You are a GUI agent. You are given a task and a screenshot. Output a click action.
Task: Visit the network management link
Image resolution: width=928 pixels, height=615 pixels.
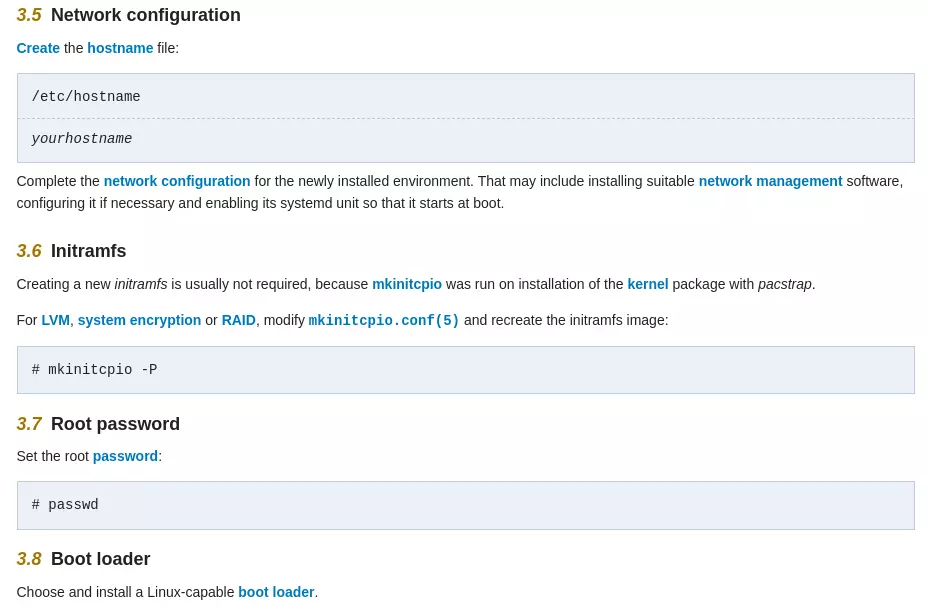[x=770, y=181]
